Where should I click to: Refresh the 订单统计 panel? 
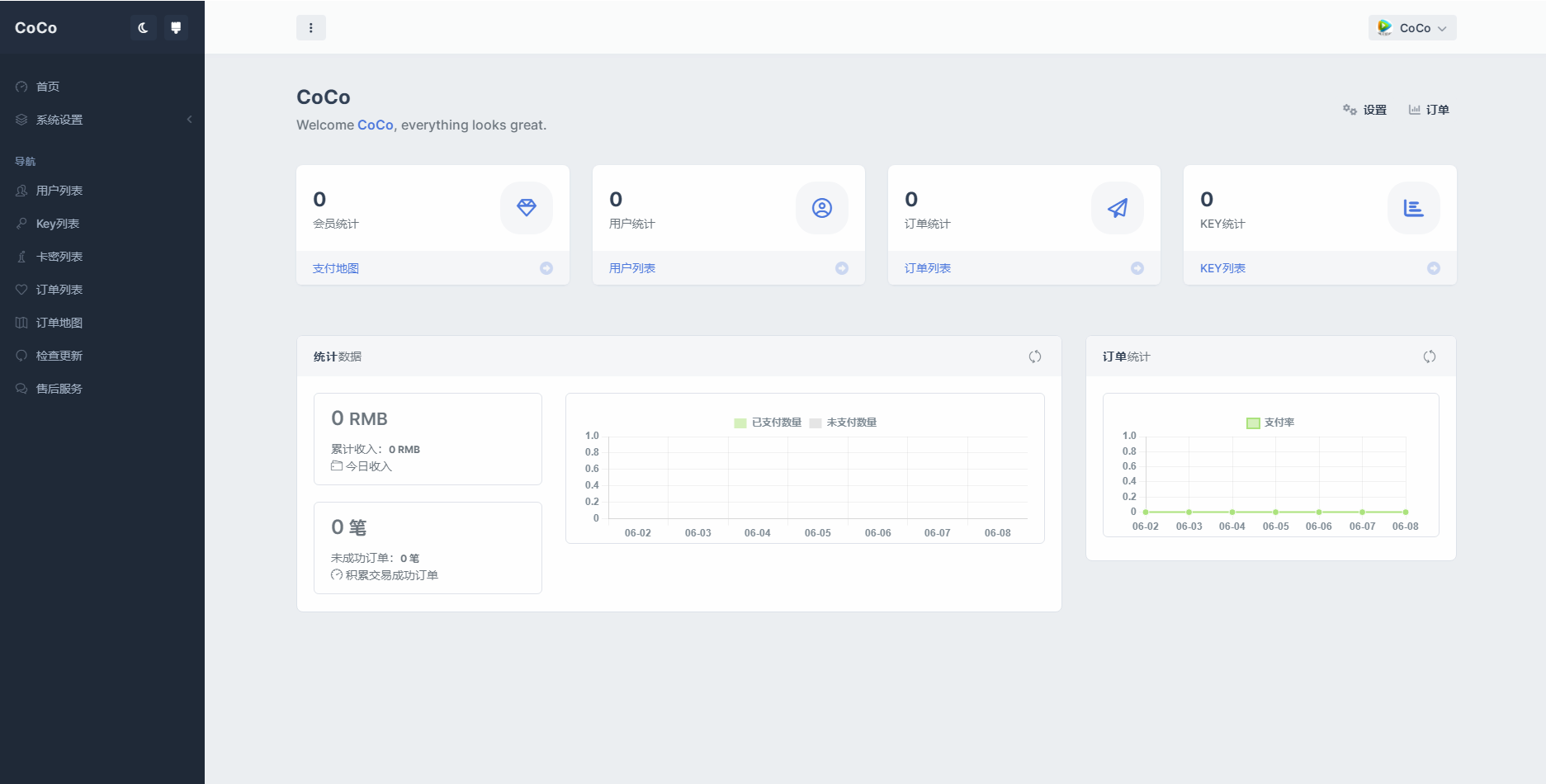pyautogui.click(x=1429, y=357)
